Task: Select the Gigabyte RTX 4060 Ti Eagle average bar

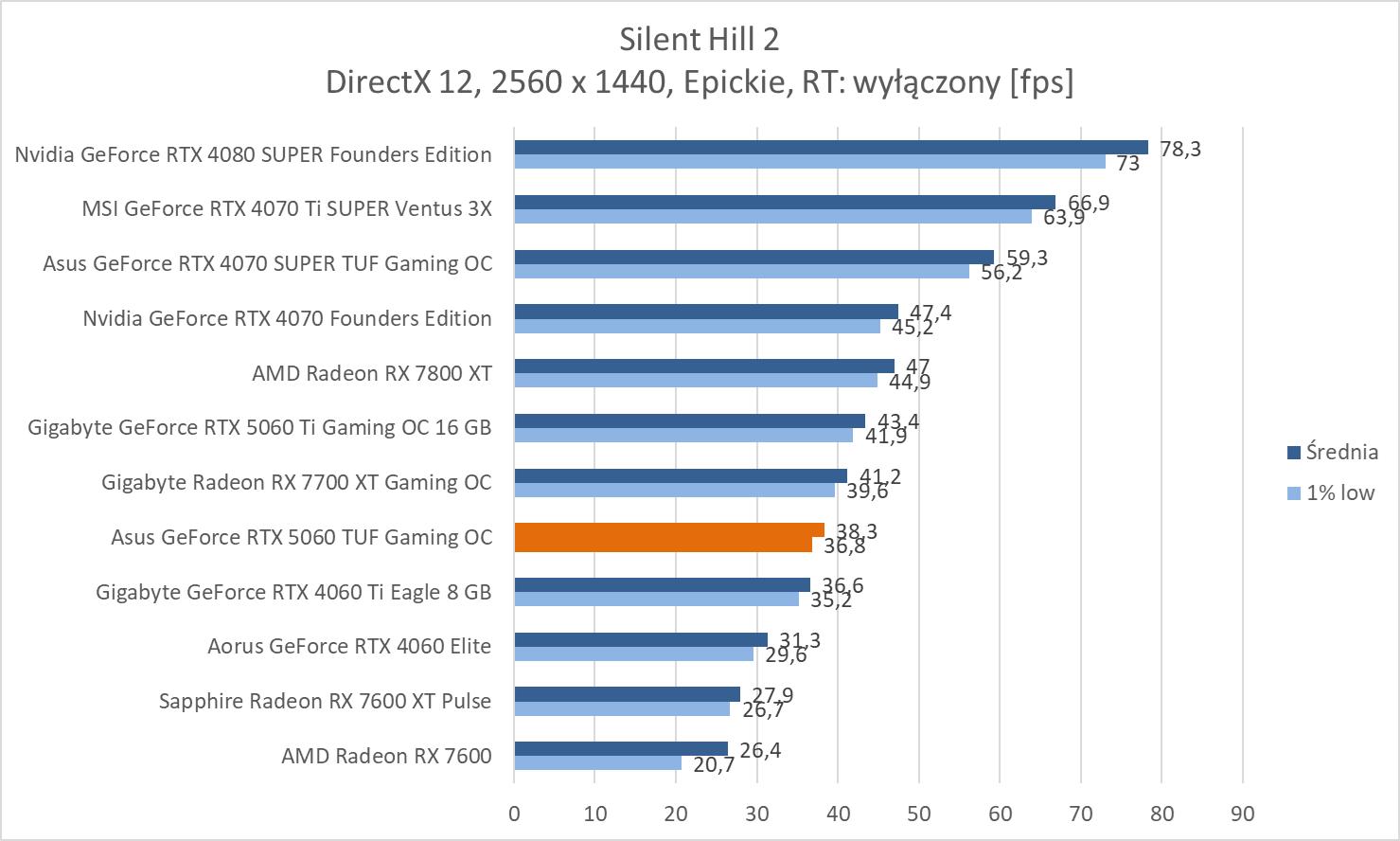Action: click(662, 584)
